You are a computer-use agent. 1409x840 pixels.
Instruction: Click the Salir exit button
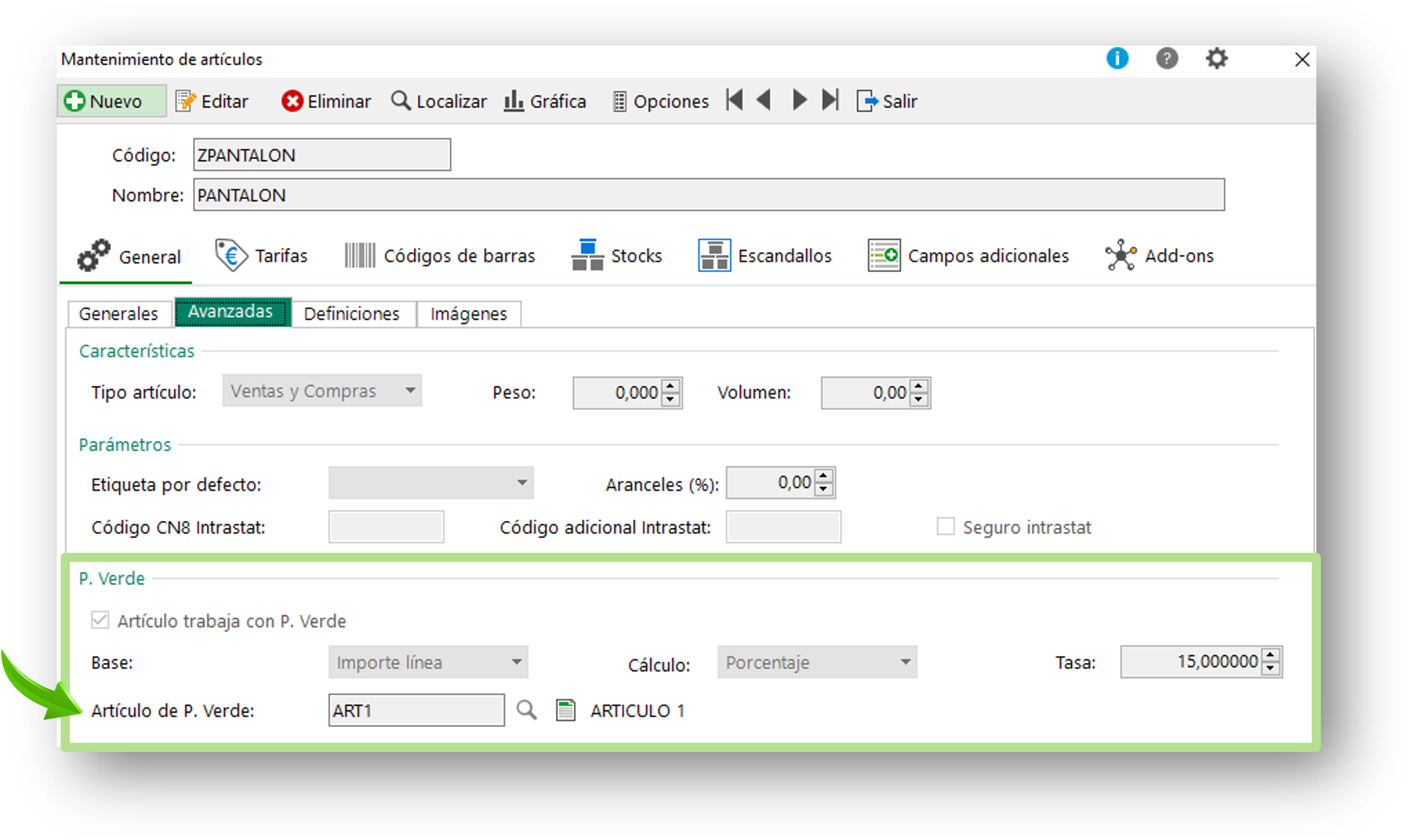(x=887, y=101)
